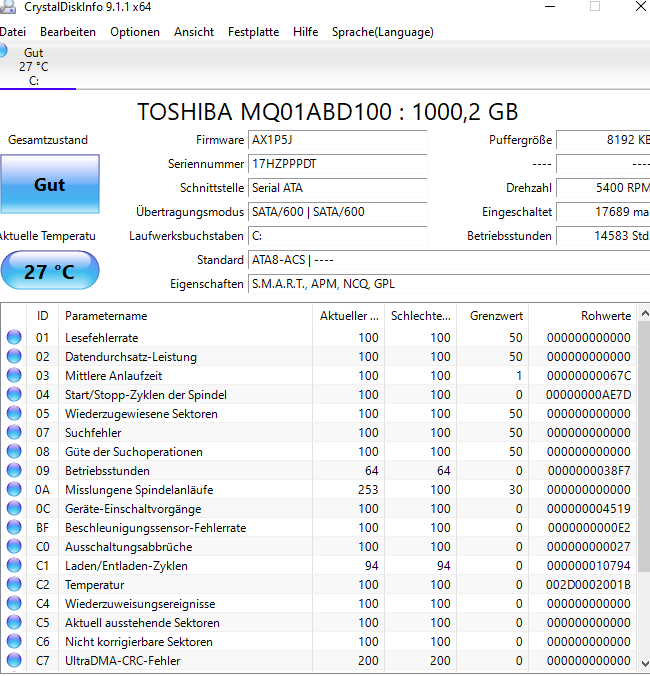650x676 pixels.
Task: Click the status icon for Laden/Entladen-Zyklen
Action: [14, 565]
